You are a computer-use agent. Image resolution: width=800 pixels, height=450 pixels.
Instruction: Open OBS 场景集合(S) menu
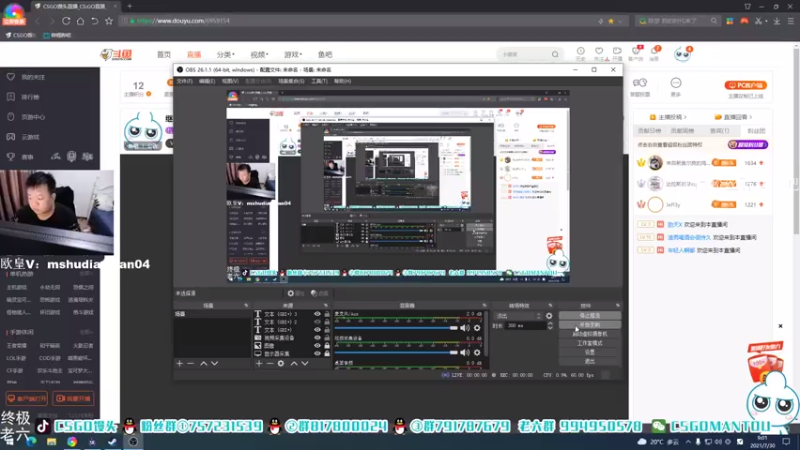291,81
